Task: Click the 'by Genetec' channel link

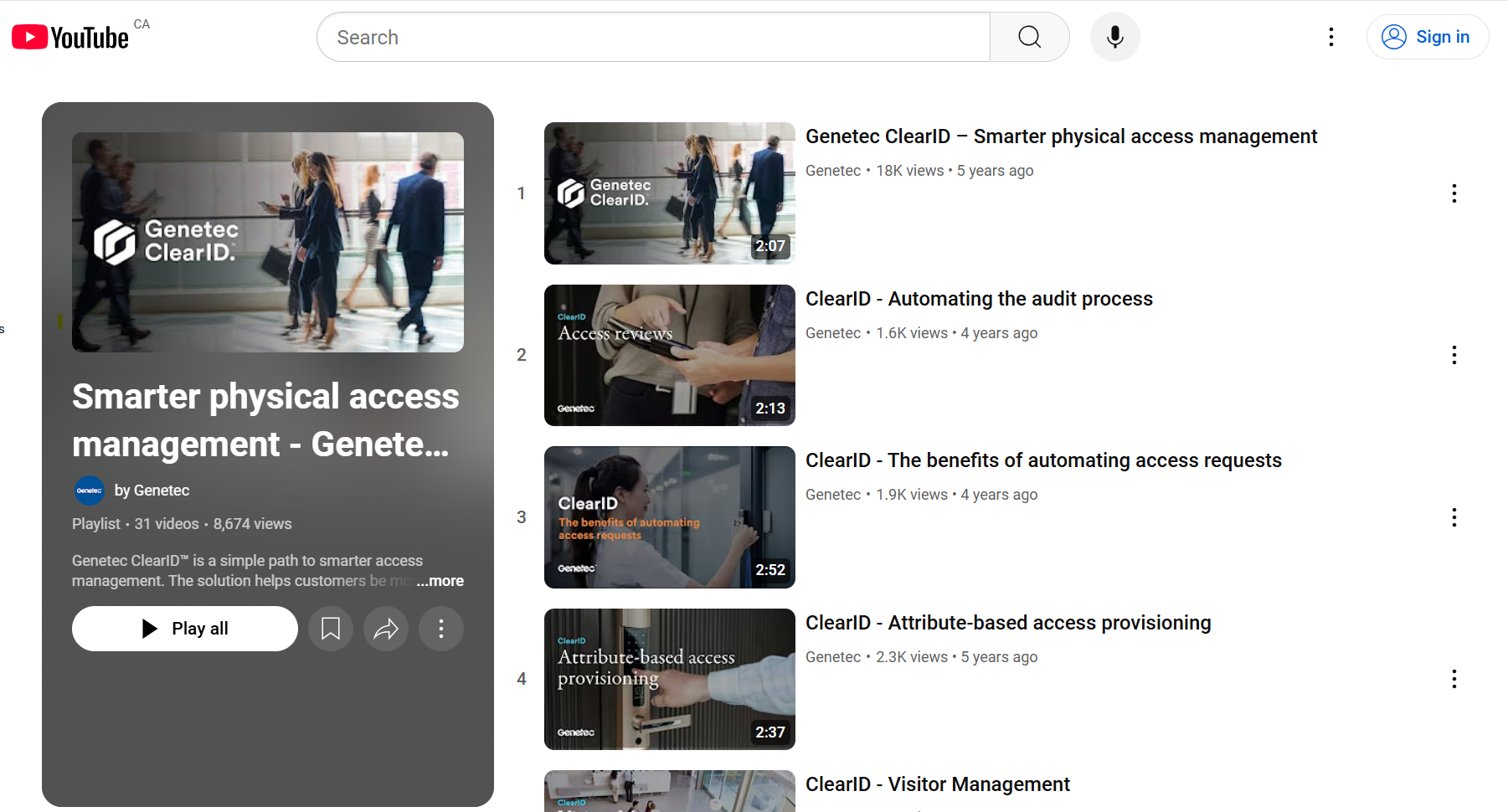Action: pos(152,491)
